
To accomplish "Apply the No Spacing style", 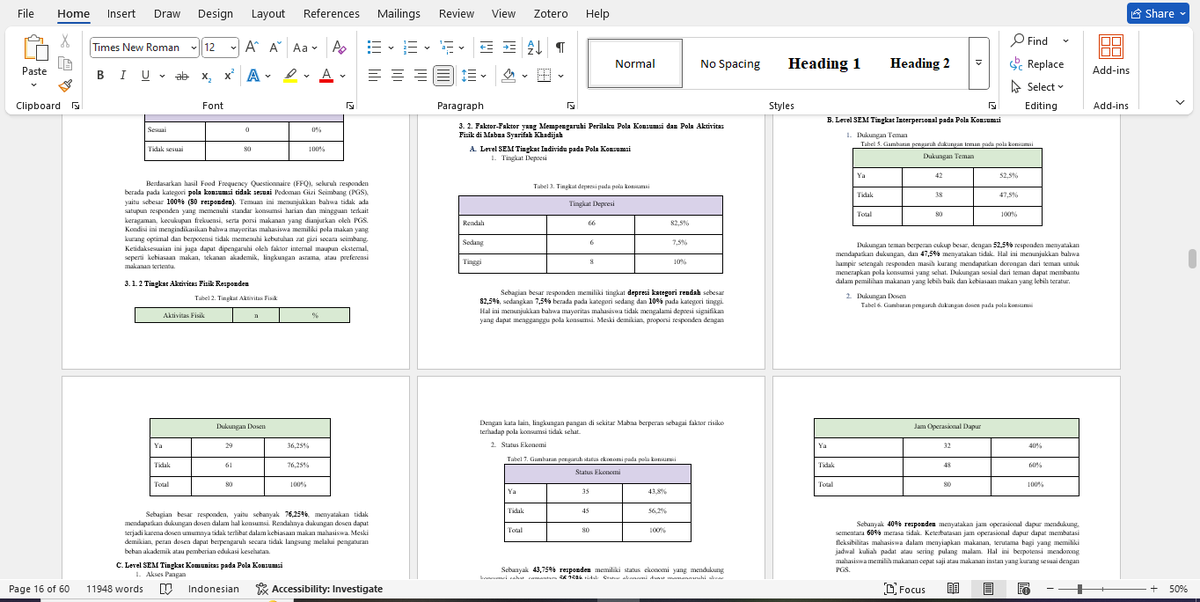I will tap(730, 64).
